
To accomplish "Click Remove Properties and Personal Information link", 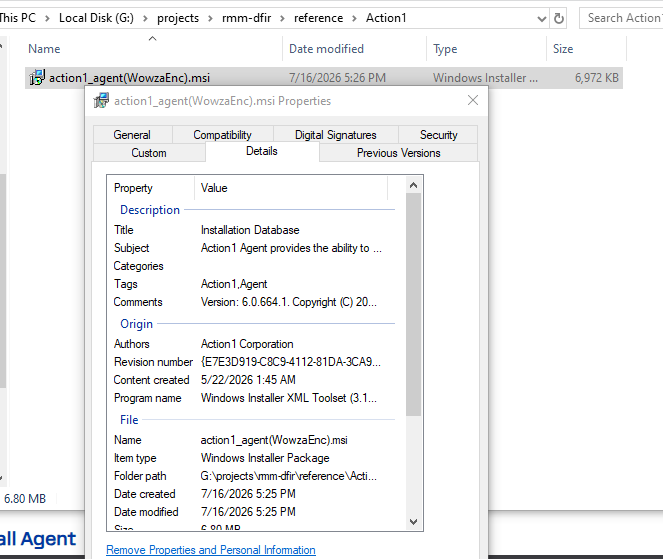I will pos(211,550).
